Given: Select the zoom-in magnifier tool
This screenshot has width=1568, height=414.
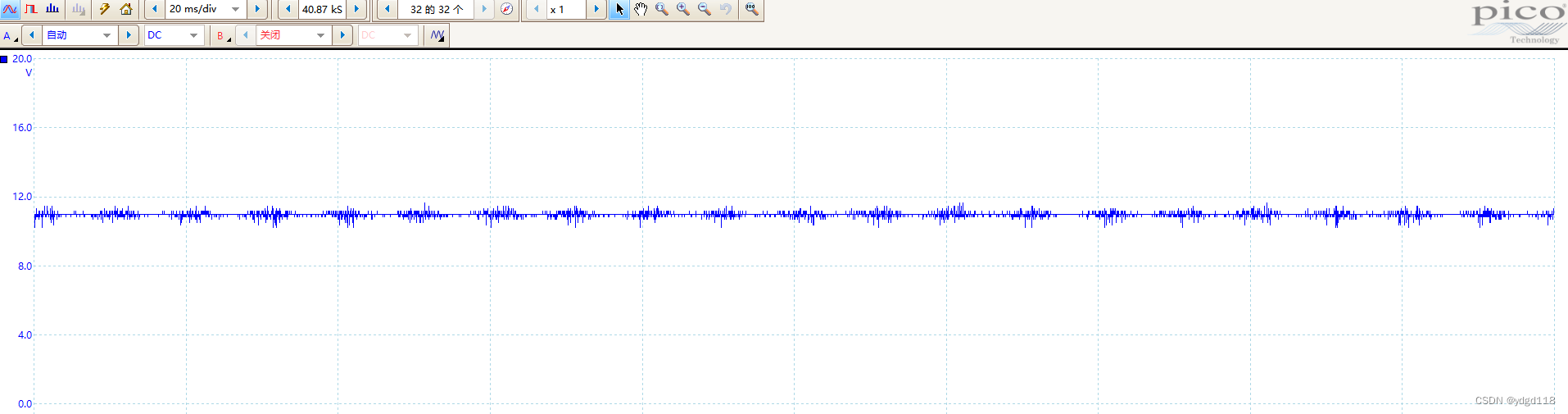Looking at the screenshot, I should coord(683,9).
